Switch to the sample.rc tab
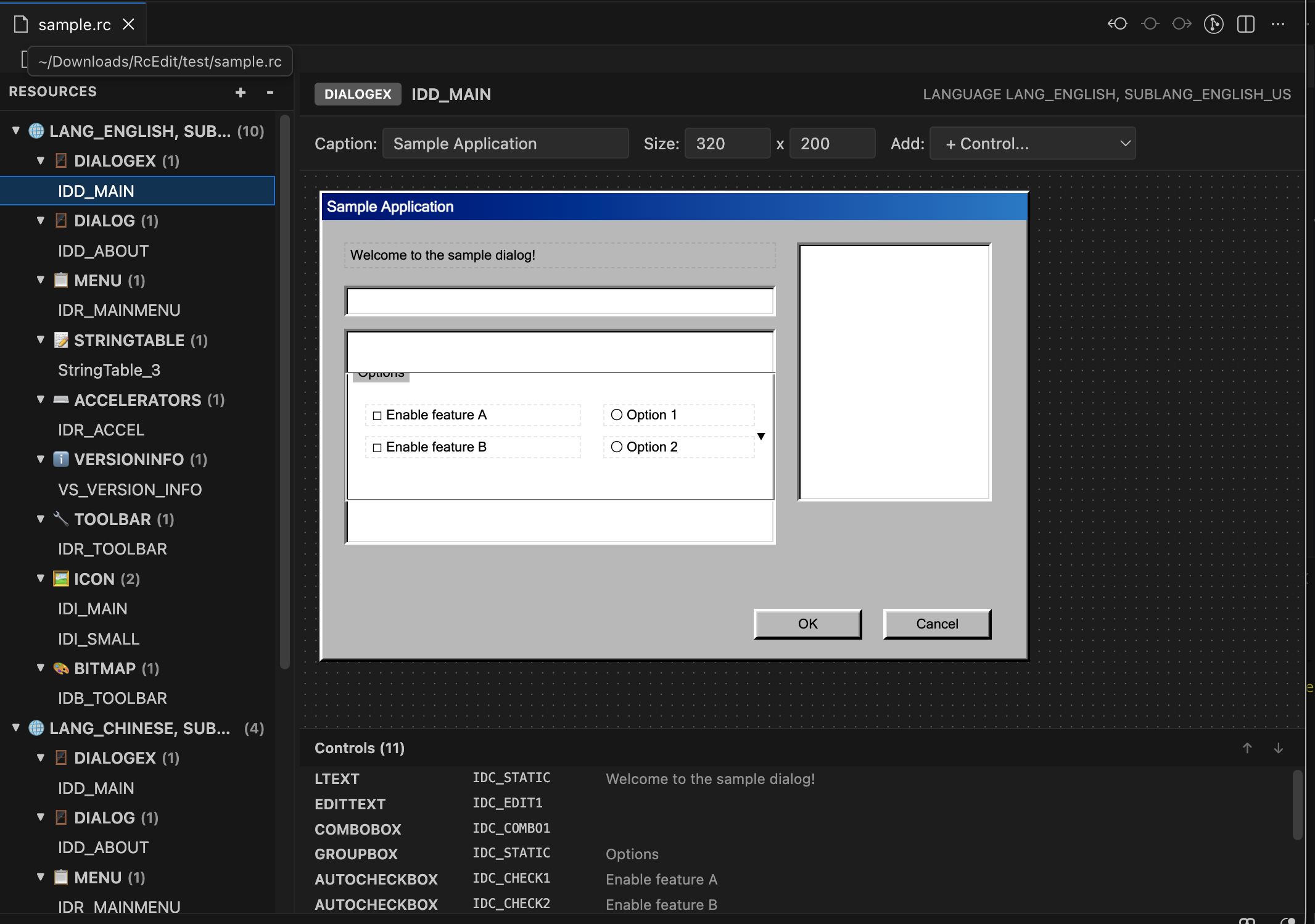 coord(73,24)
